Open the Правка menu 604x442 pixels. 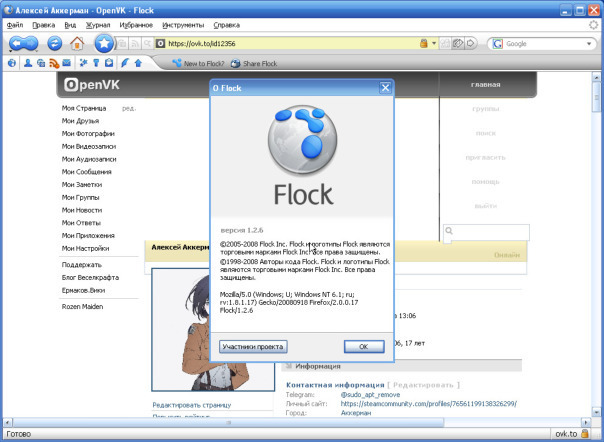click(x=44, y=25)
